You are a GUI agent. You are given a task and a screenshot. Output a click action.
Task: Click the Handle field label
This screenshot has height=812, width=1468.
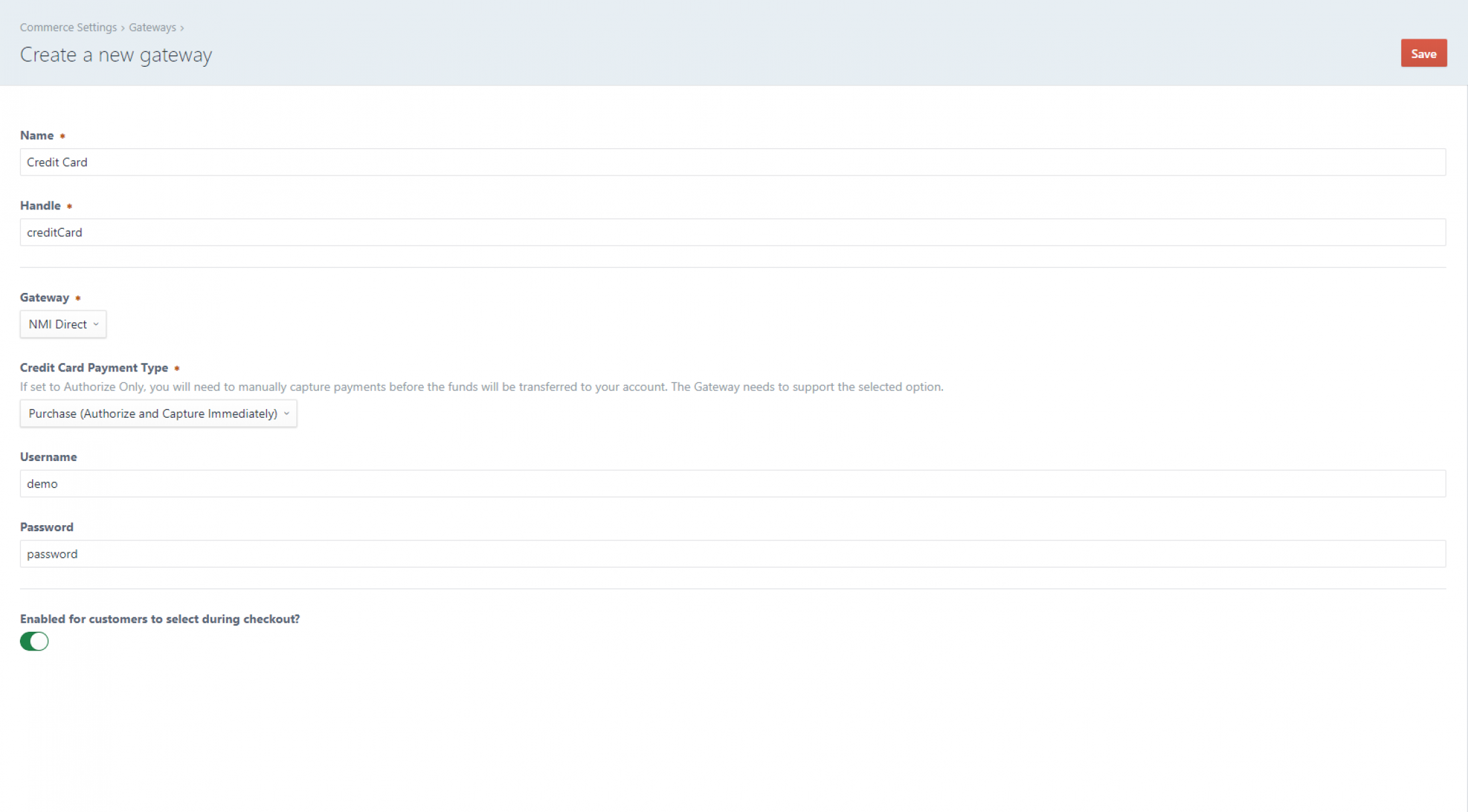41,206
